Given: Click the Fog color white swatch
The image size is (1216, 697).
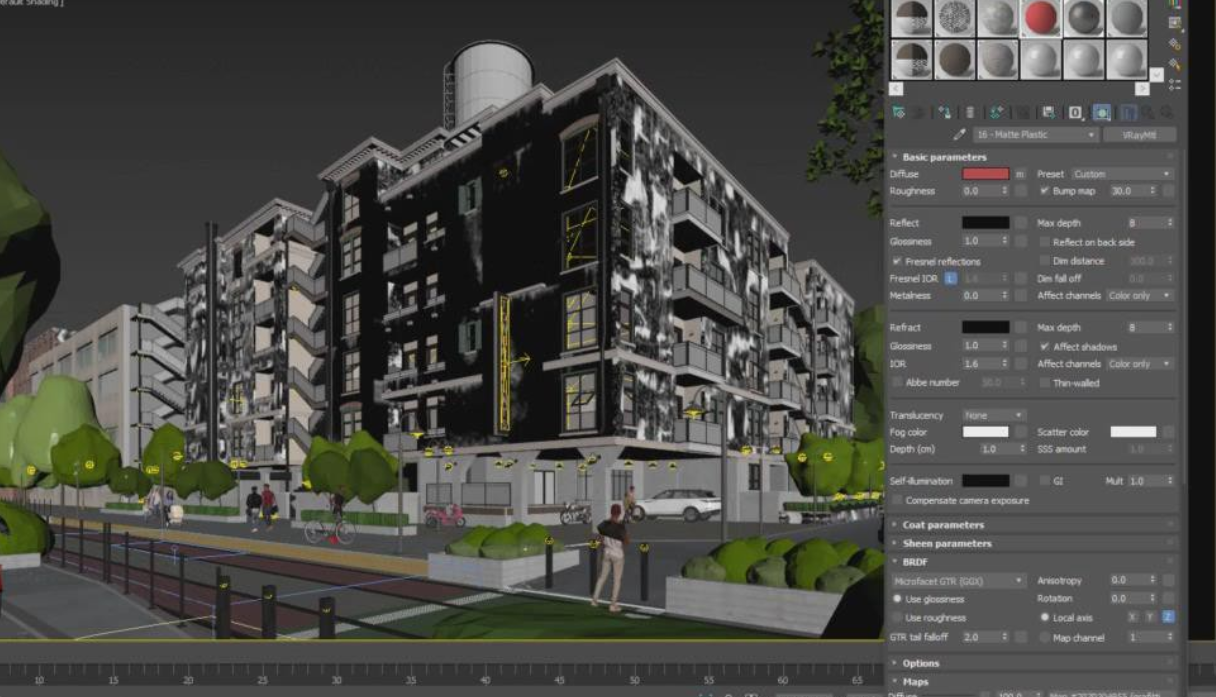Looking at the screenshot, I should [985, 432].
